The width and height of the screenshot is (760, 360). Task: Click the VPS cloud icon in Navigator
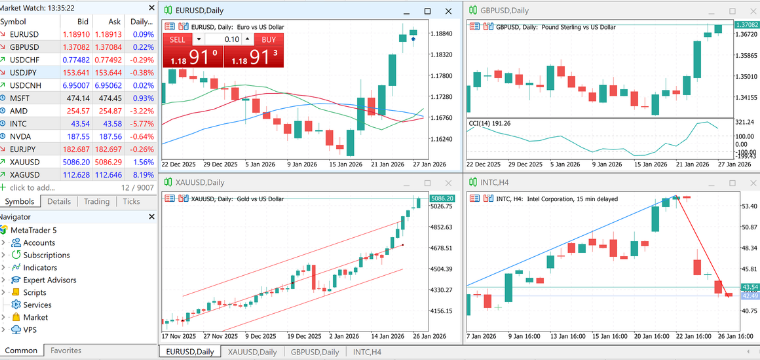pyautogui.click(x=16, y=330)
